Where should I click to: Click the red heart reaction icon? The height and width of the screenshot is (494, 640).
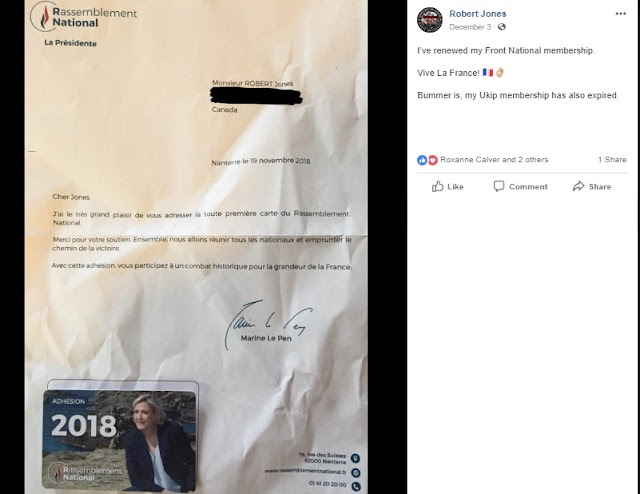click(x=433, y=160)
